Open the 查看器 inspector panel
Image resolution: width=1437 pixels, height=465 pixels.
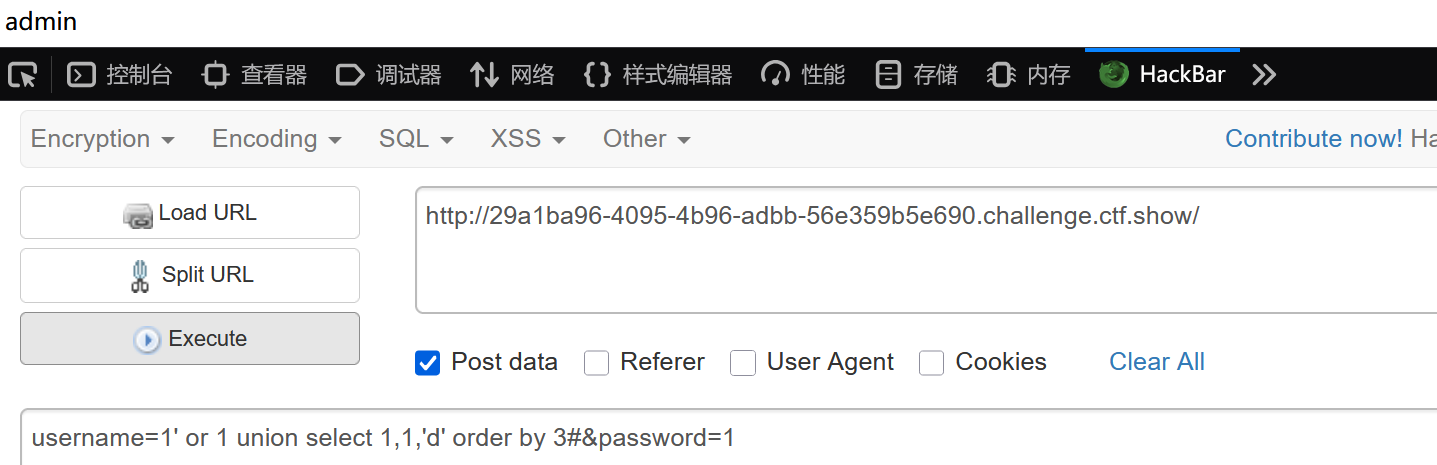point(254,74)
